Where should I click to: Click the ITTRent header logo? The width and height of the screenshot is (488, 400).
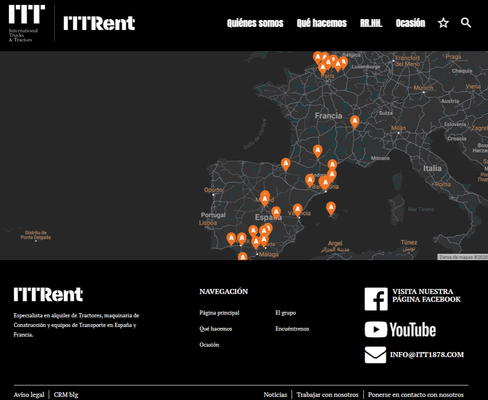coord(99,23)
